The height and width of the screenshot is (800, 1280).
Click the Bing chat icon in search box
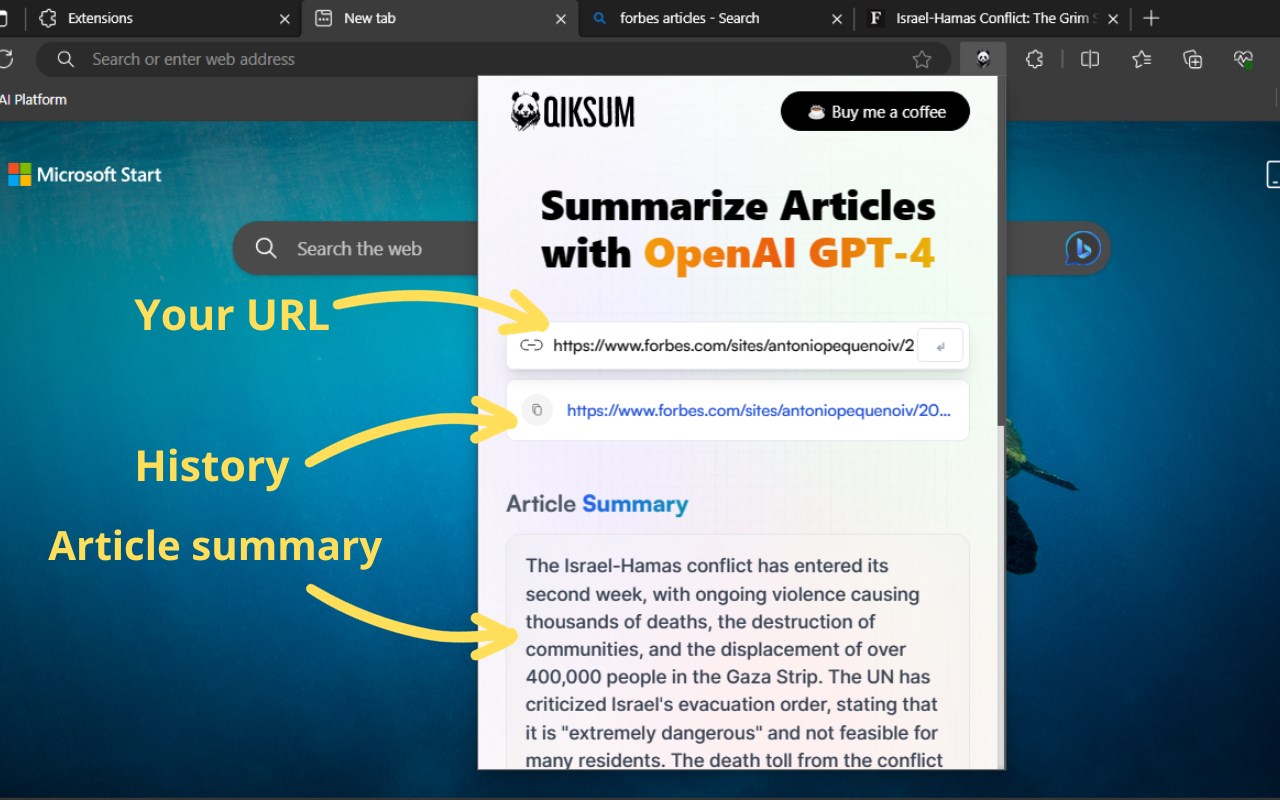[x=1082, y=248]
